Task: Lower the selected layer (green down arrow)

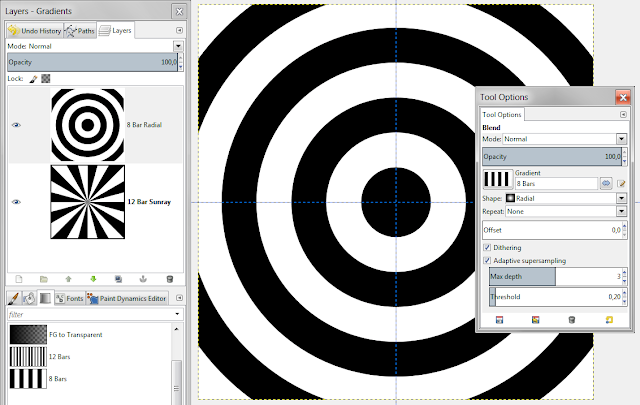Action: (93, 279)
